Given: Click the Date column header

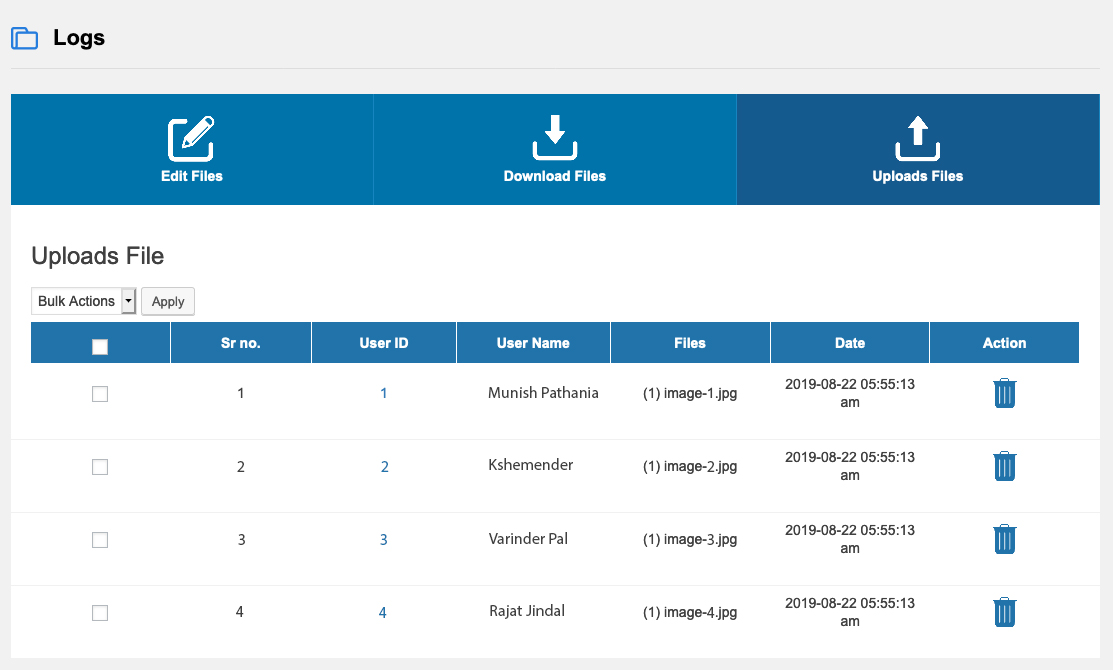Looking at the screenshot, I should click(849, 343).
